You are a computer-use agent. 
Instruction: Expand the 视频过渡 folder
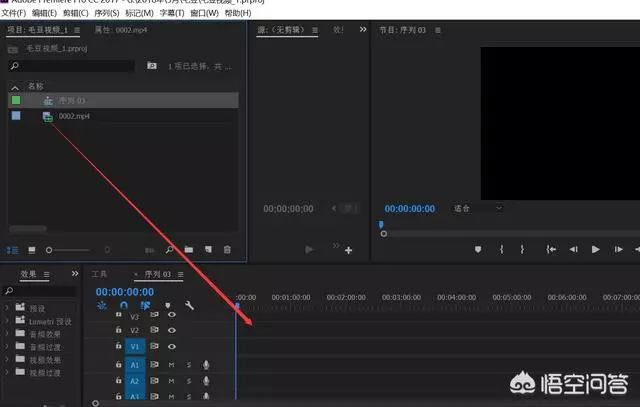[6, 372]
